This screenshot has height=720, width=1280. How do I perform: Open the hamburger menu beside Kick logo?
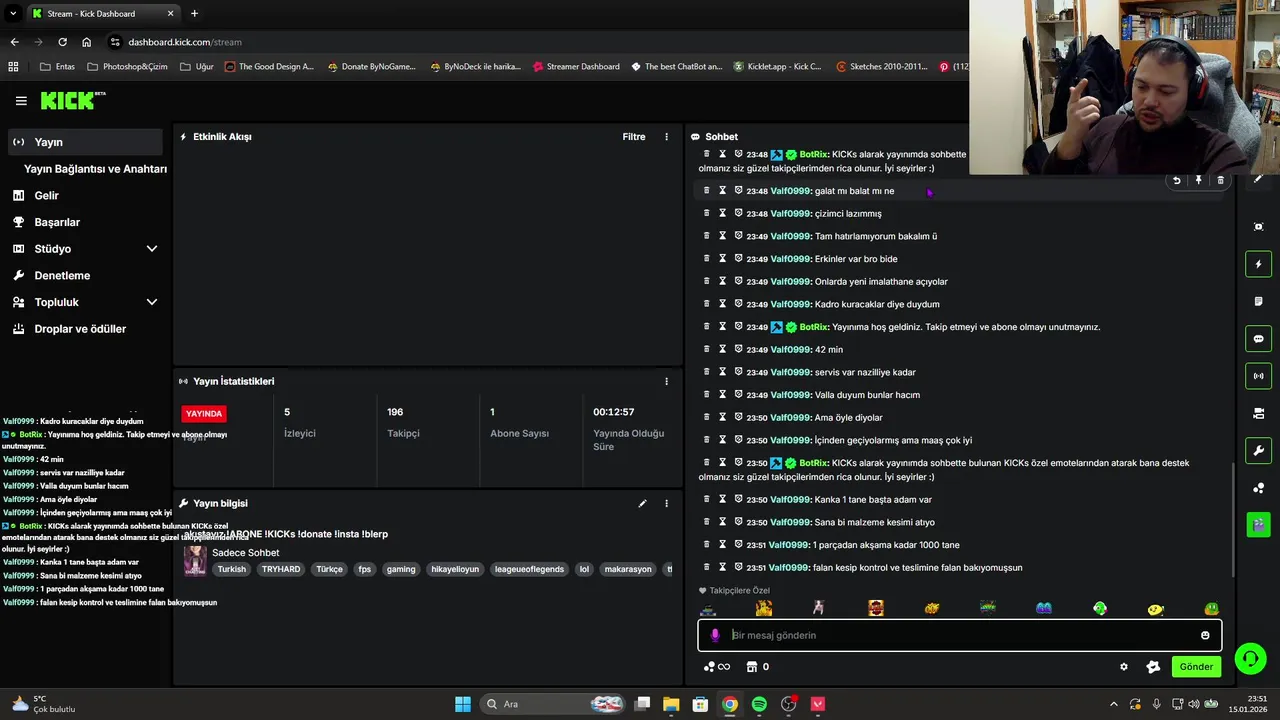pos(21,101)
